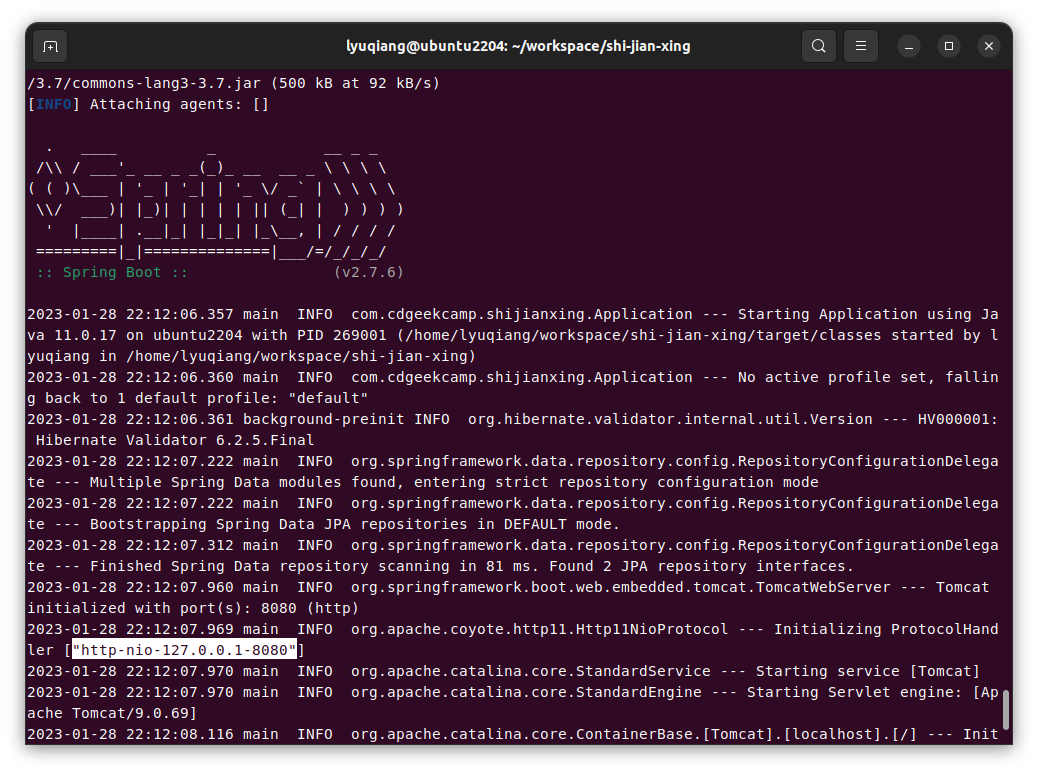Maximize the terminal window
This screenshot has height=773, width=1038.
point(949,46)
